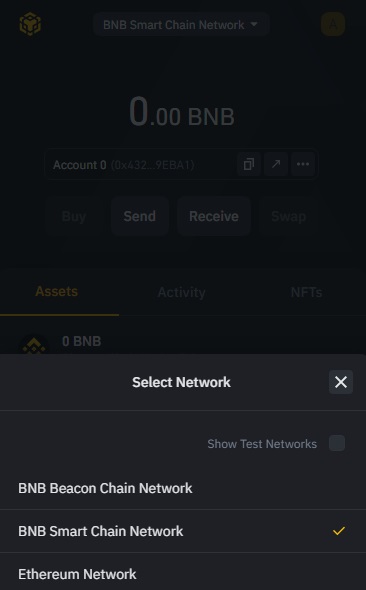Switch to Ethereum Network
366x590 pixels.
tap(183, 574)
